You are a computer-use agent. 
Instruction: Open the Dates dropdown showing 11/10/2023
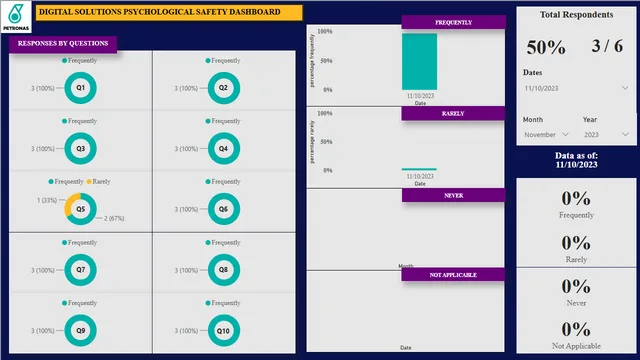point(576,88)
